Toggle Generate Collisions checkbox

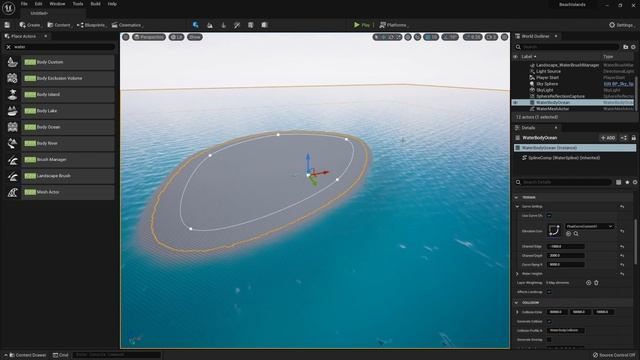[x=549, y=321]
